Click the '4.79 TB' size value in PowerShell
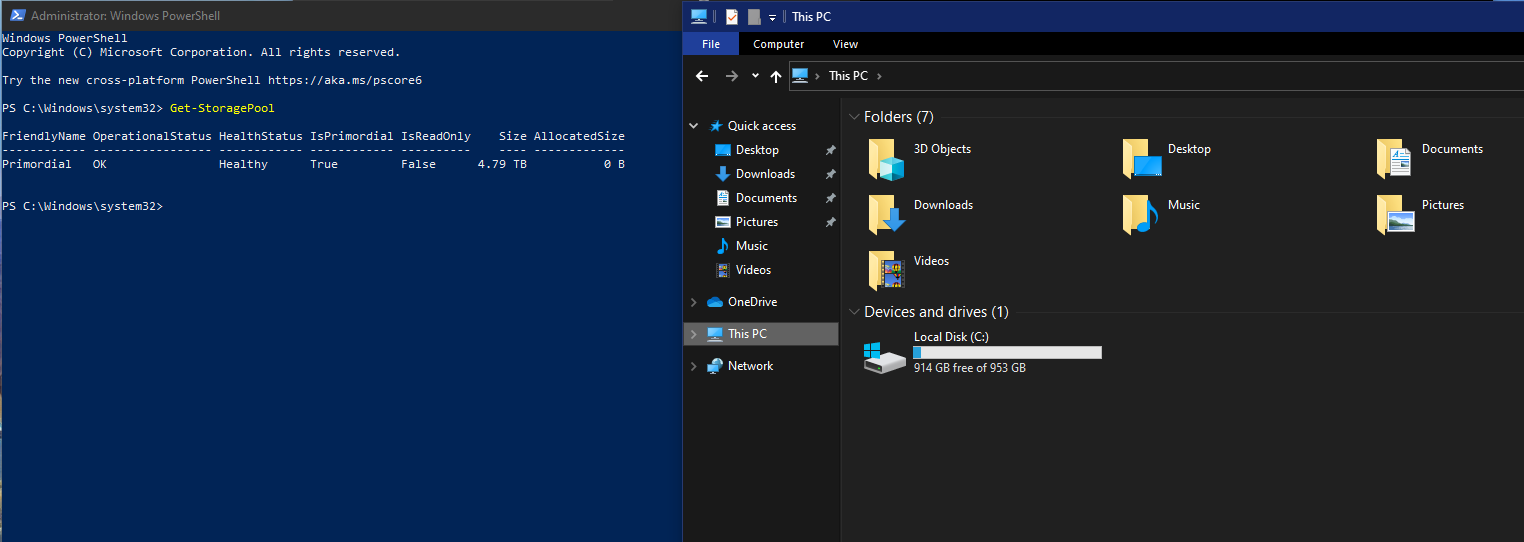This screenshot has width=1524, height=542. tap(502, 164)
